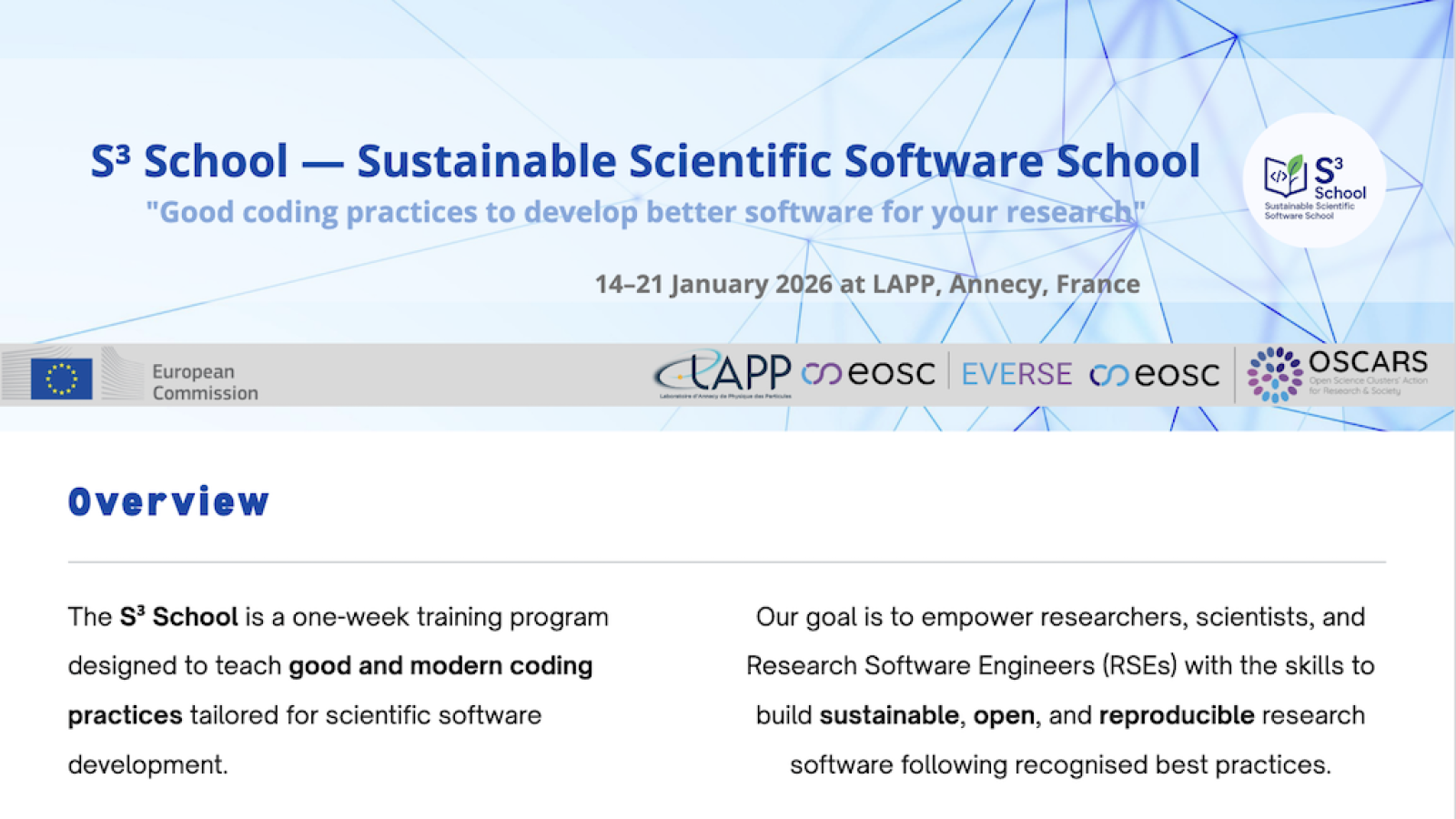Click the bold word "sustainable"
1456x819 pixels.
(x=888, y=715)
